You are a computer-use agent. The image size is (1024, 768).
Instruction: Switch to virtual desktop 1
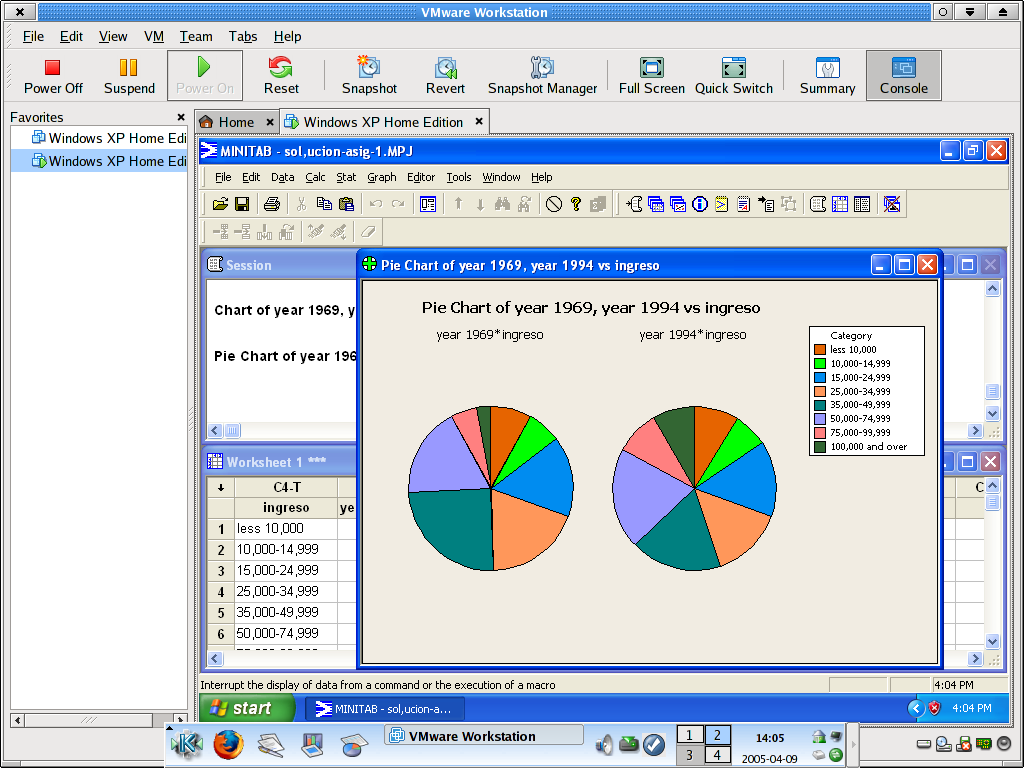(x=689, y=735)
